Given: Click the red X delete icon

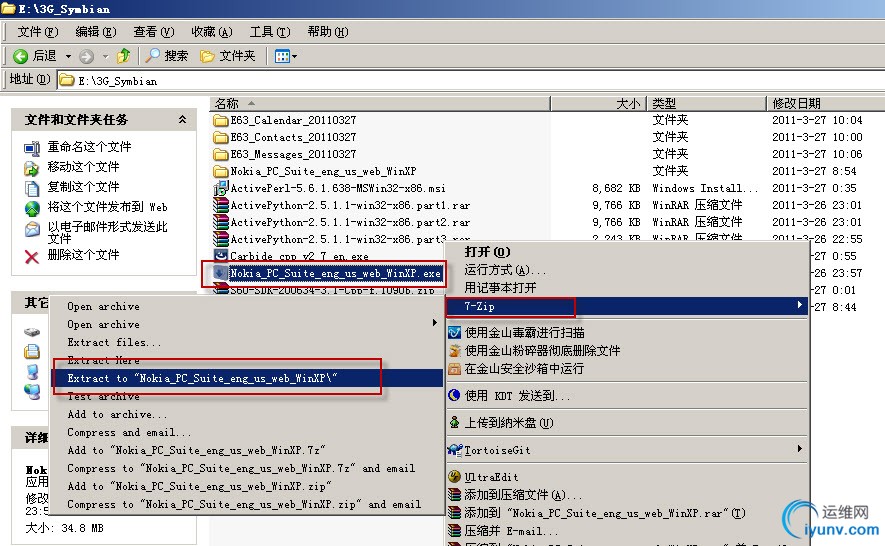Looking at the screenshot, I should click(32, 257).
